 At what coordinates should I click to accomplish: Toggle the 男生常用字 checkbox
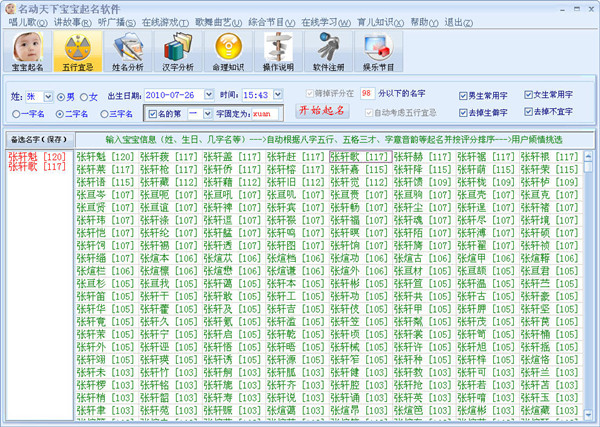click(464, 95)
